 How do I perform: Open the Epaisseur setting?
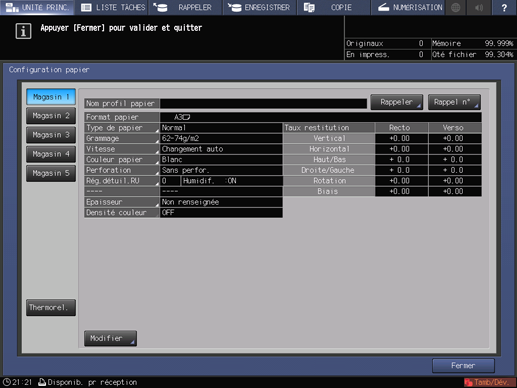[122, 202]
